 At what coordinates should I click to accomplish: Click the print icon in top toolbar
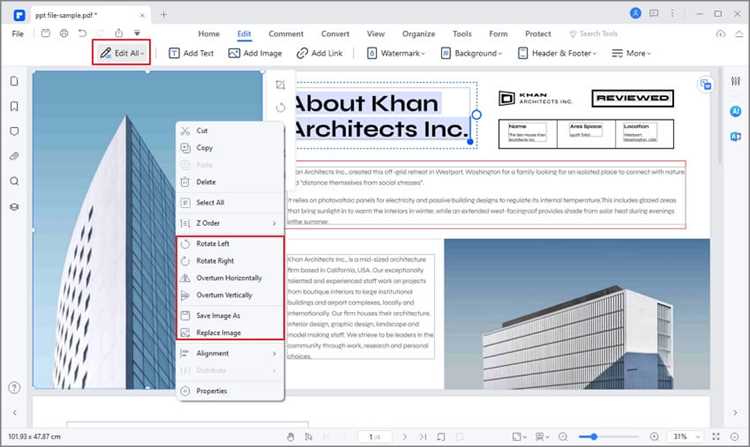[x=64, y=33]
